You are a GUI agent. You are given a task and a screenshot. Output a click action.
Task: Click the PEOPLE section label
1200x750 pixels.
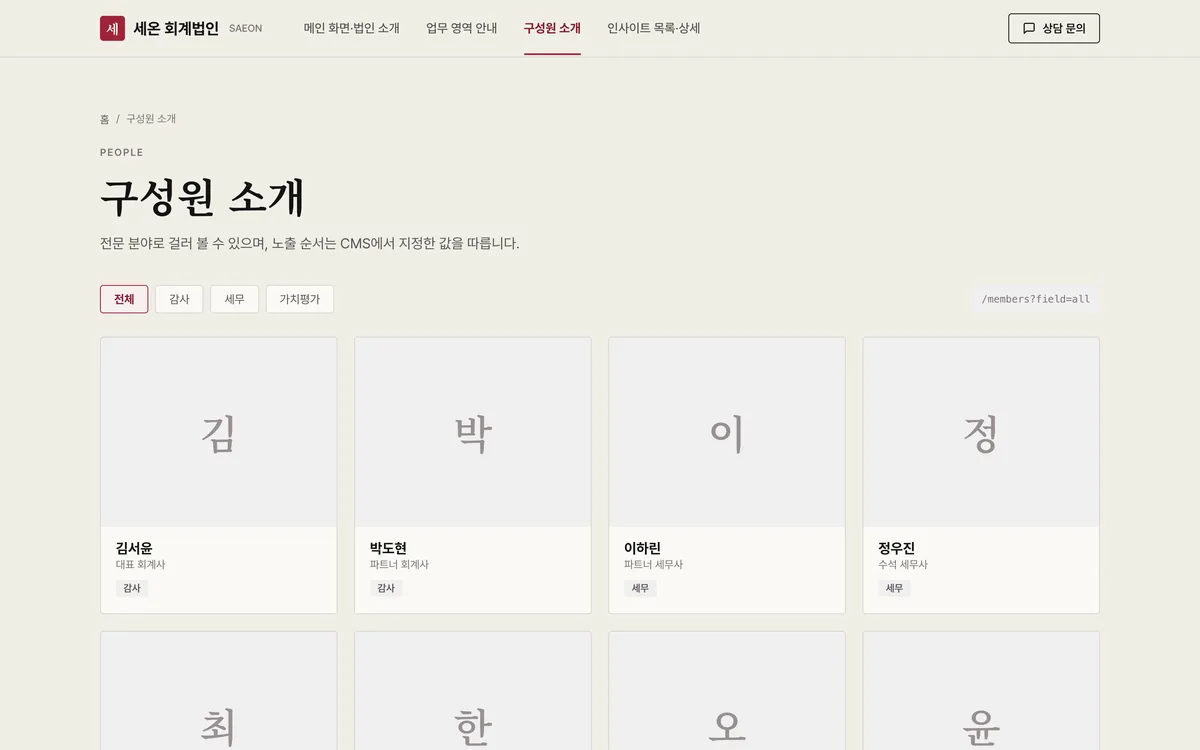click(x=122, y=153)
